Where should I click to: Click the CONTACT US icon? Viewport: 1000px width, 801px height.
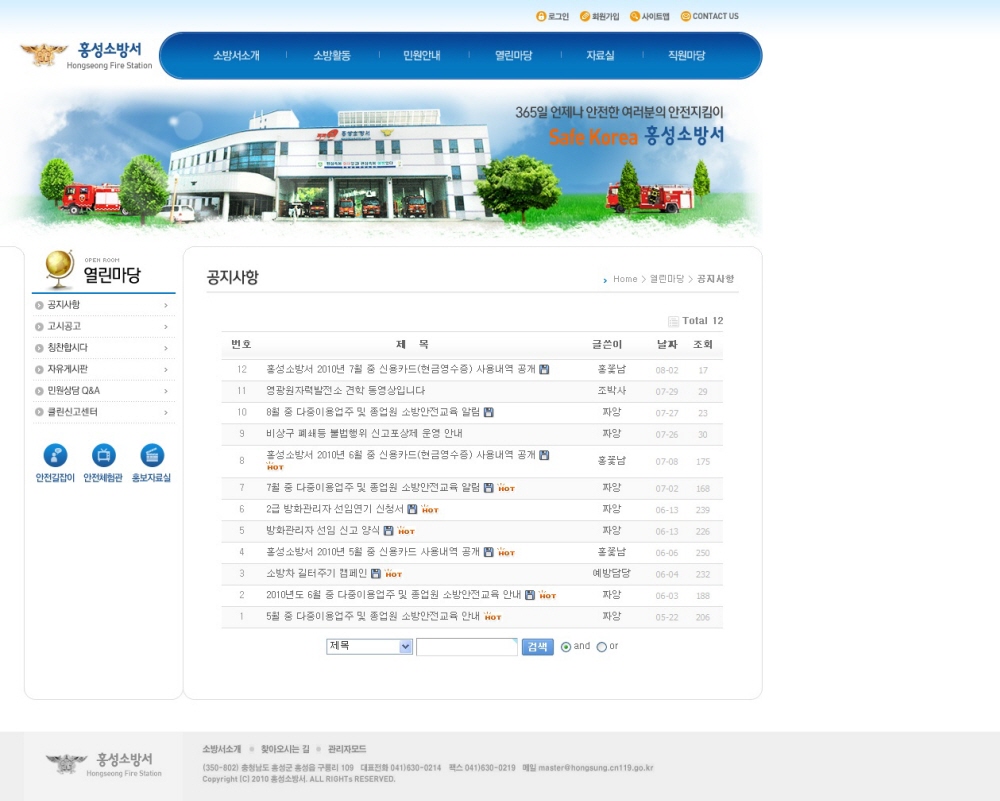click(686, 16)
